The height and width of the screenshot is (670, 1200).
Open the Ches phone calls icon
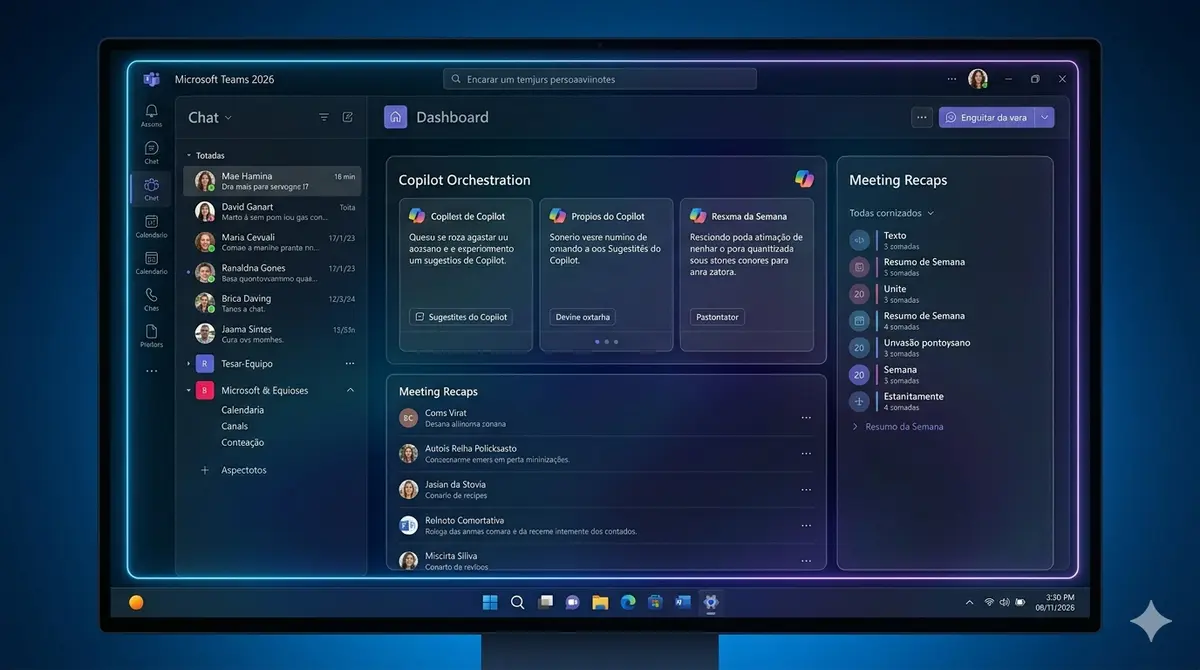coord(151,294)
